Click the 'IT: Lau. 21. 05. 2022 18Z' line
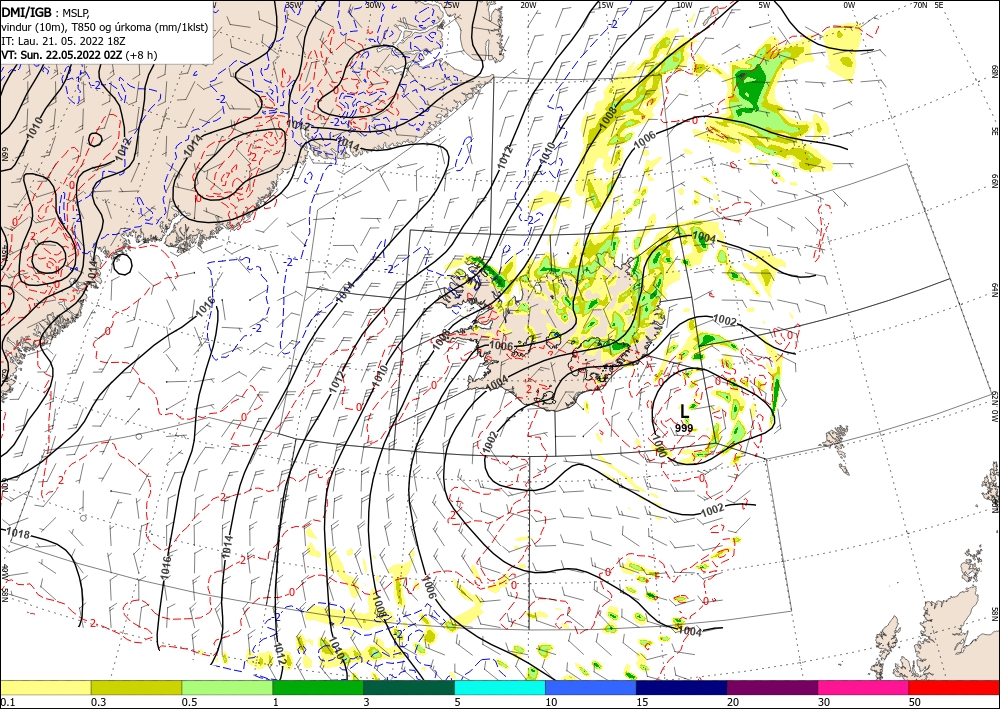 63,41
